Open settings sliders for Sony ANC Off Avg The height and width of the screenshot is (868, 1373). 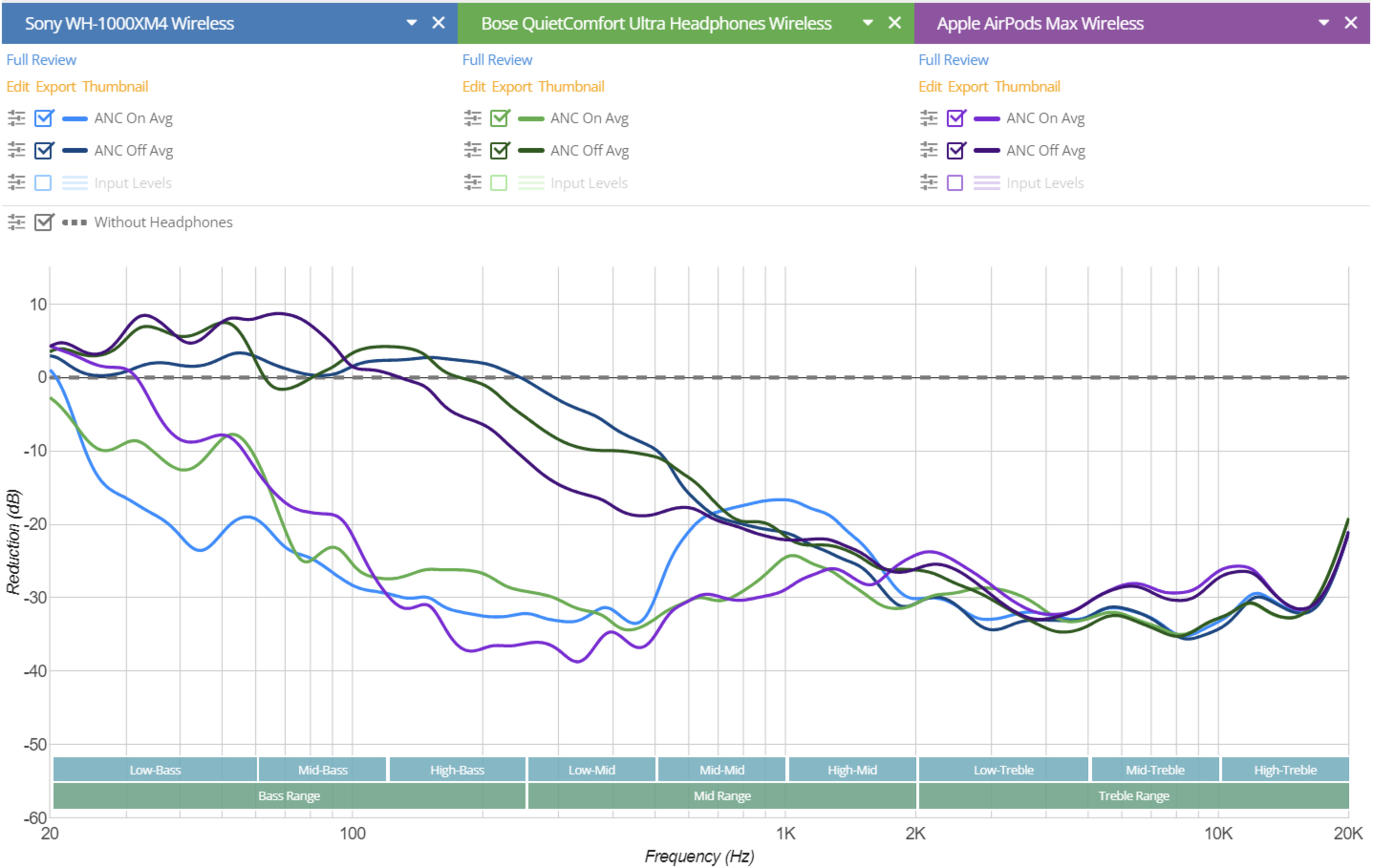(x=16, y=150)
